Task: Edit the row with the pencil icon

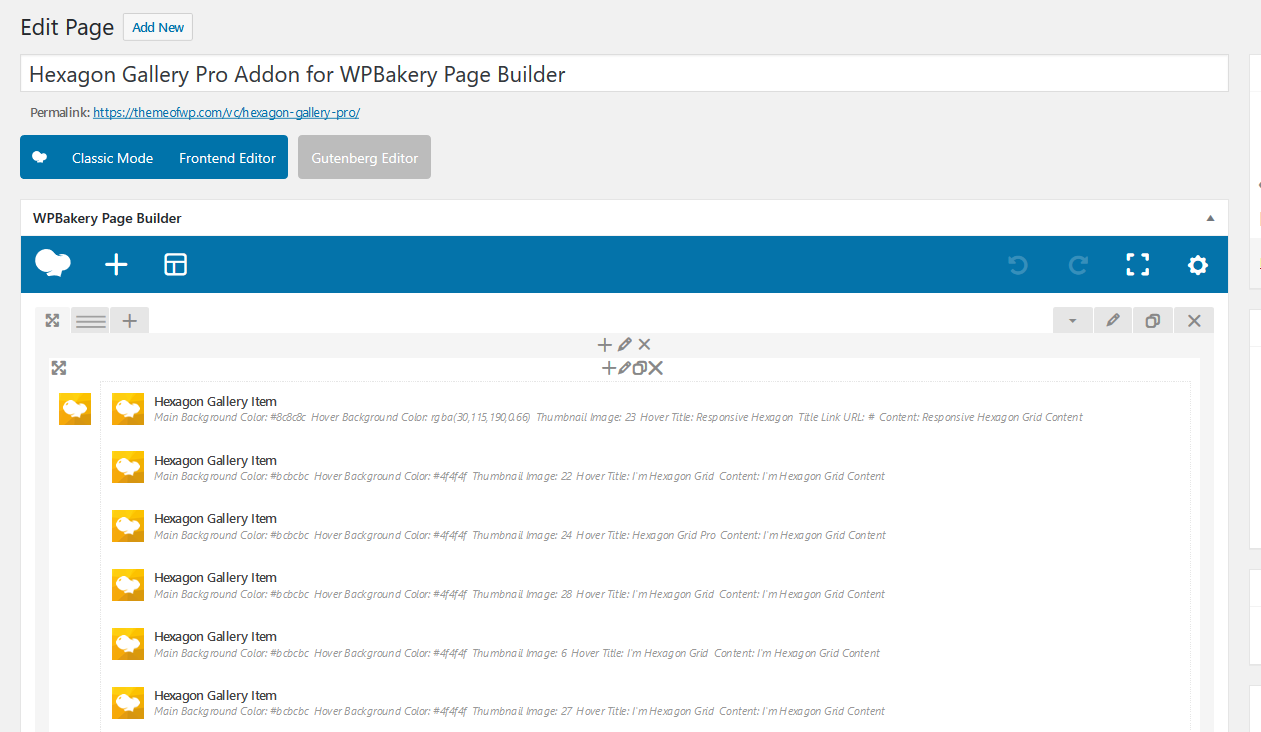Action: (1113, 321)
